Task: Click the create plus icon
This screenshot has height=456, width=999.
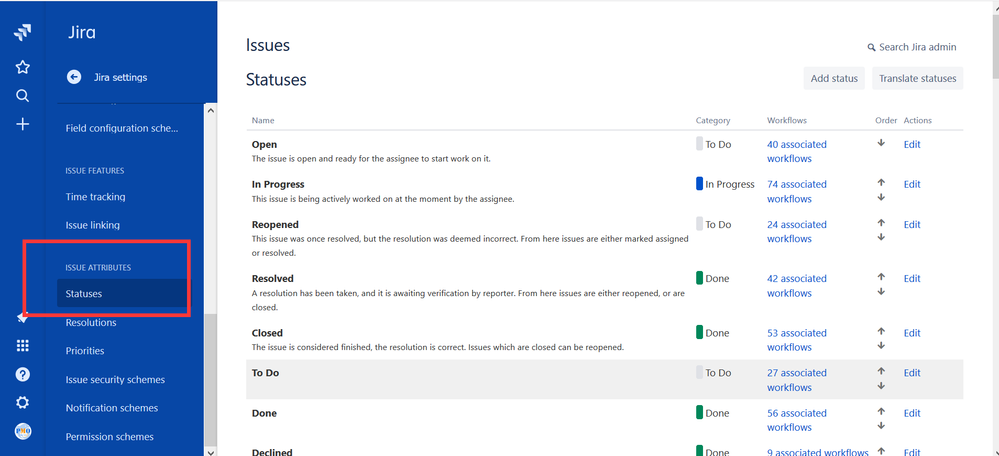Action: click(x=22, y=124)
